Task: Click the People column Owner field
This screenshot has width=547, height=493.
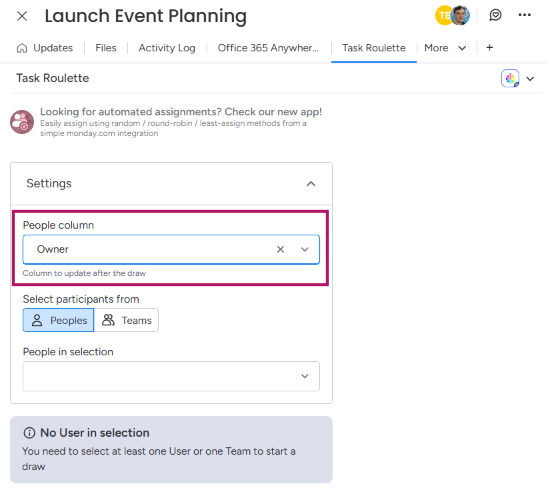Action: (171, 249)
